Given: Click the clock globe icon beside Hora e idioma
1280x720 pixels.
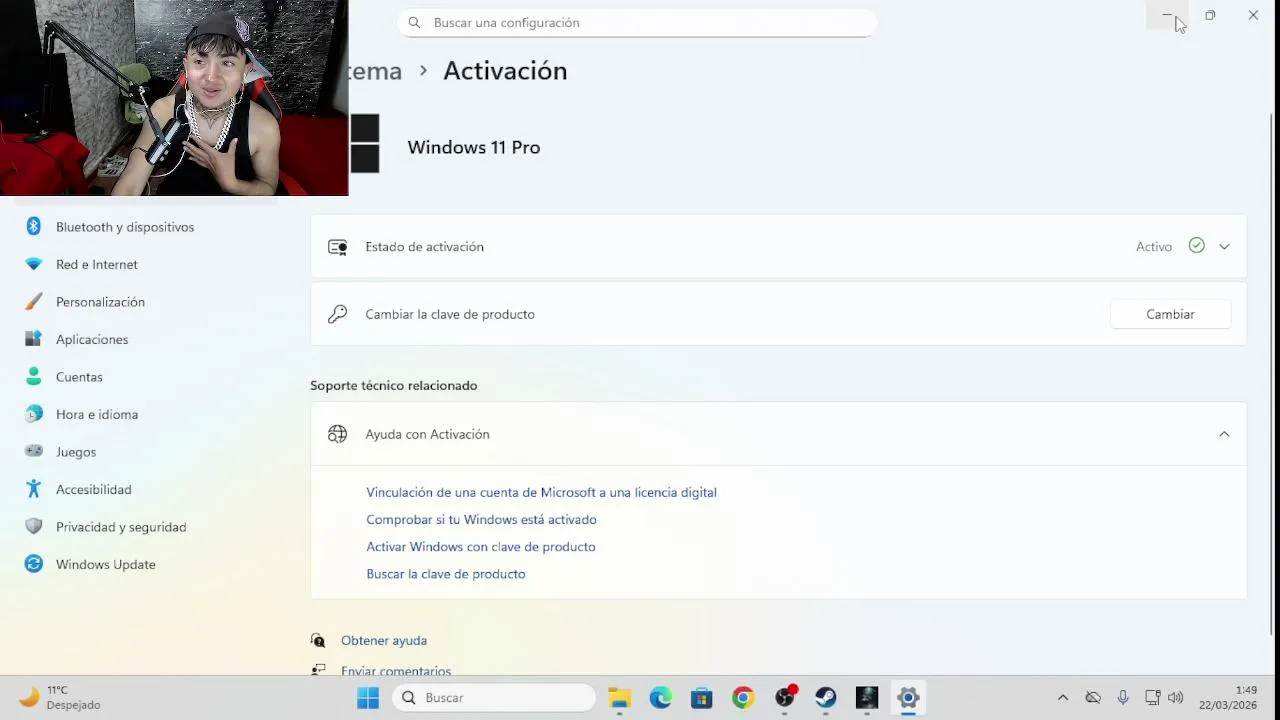Looking at the screenshot, I should (34, 414).
